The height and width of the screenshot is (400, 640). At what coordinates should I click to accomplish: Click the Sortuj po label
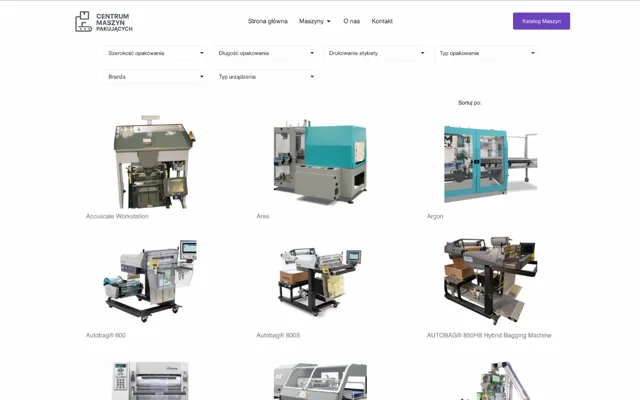pos(469,103)
